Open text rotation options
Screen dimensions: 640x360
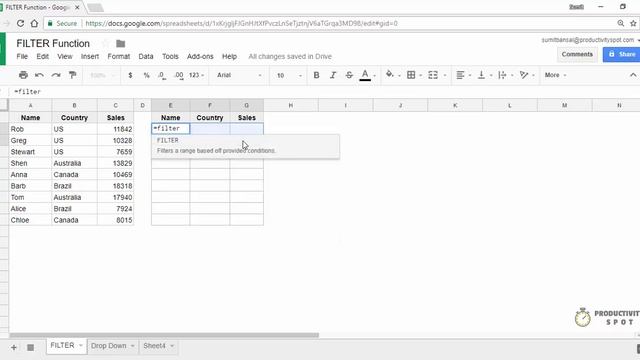click(524, 75)
